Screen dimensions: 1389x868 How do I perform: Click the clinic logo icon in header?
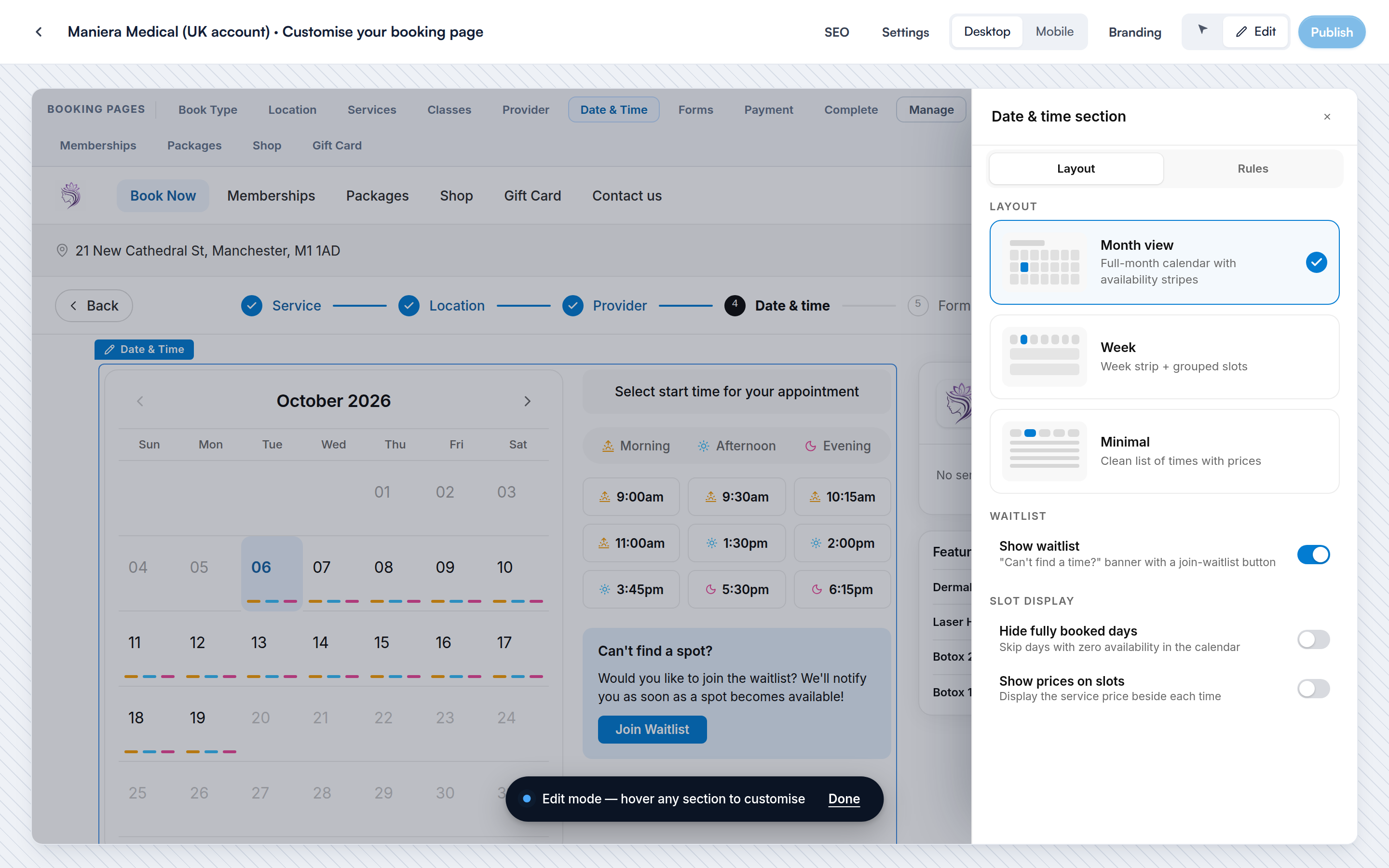(71, 195)
